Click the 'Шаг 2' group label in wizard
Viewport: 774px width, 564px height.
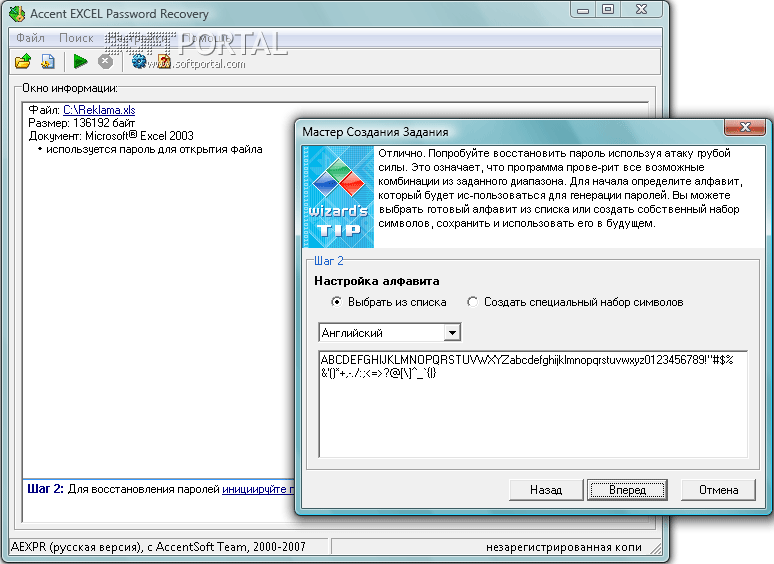pyautogui.click(x=329, y=261)
